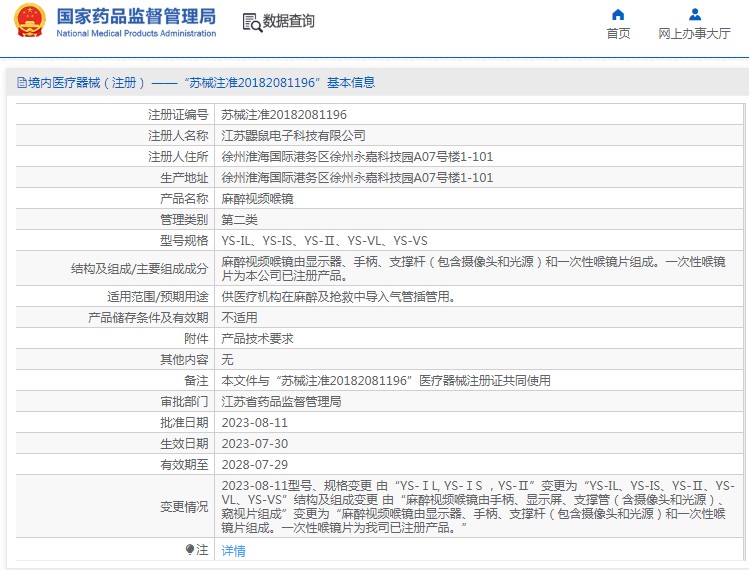
Task: Select the 生产地址 label
Action: click(x=184, y=178)
